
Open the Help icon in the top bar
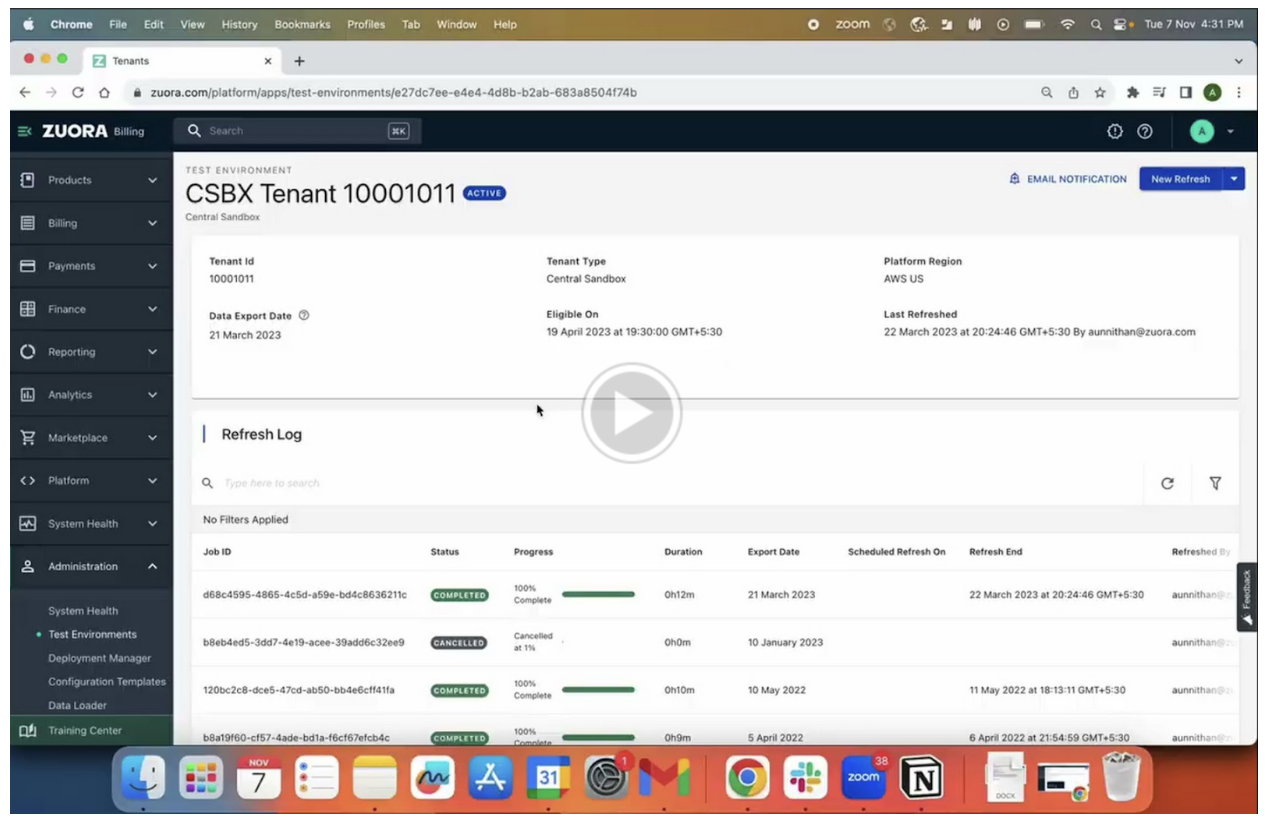pos(1144,131)
